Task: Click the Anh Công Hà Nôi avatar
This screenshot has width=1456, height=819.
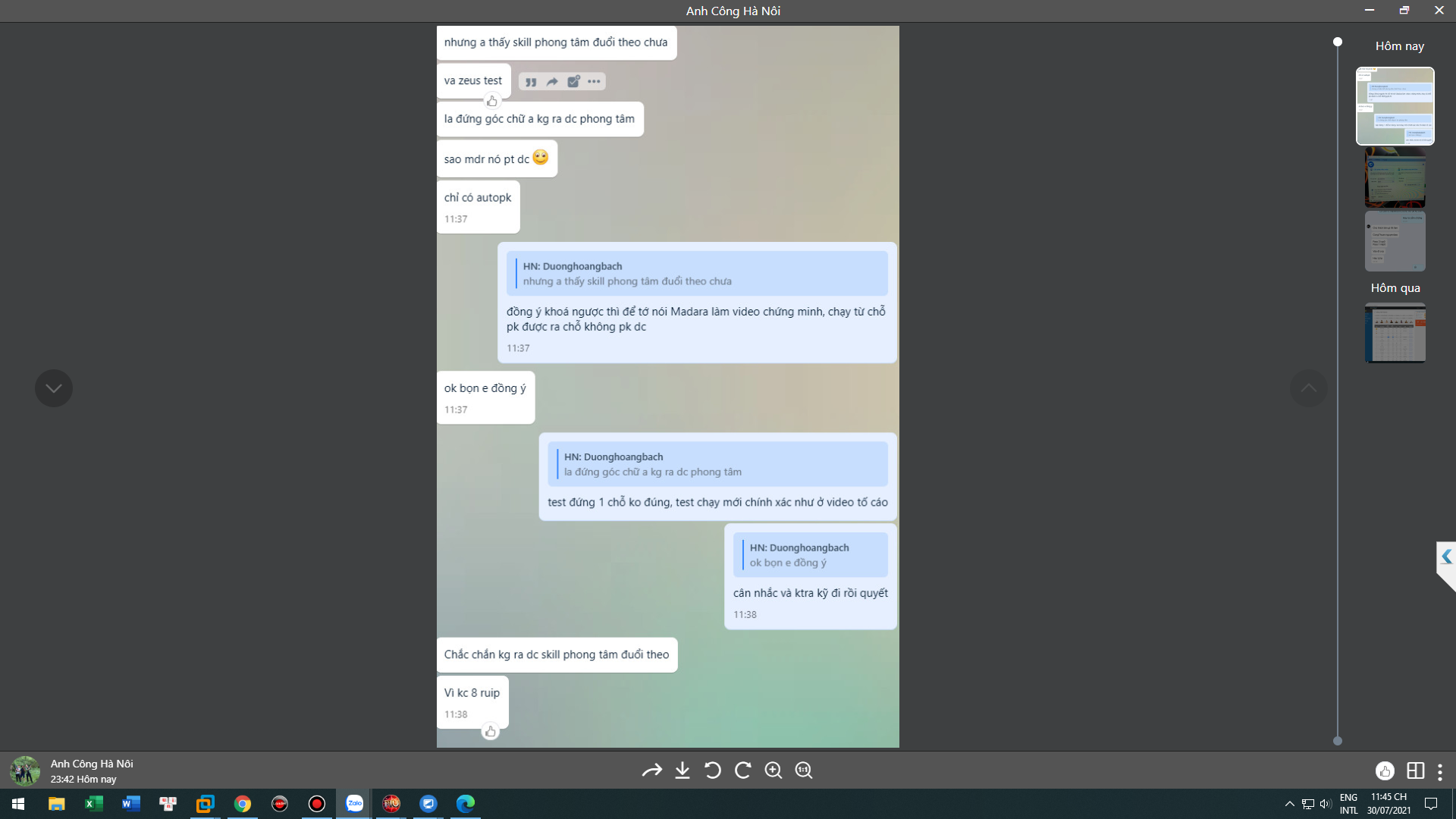Action: pyautogui.click(x=25, y=770)
